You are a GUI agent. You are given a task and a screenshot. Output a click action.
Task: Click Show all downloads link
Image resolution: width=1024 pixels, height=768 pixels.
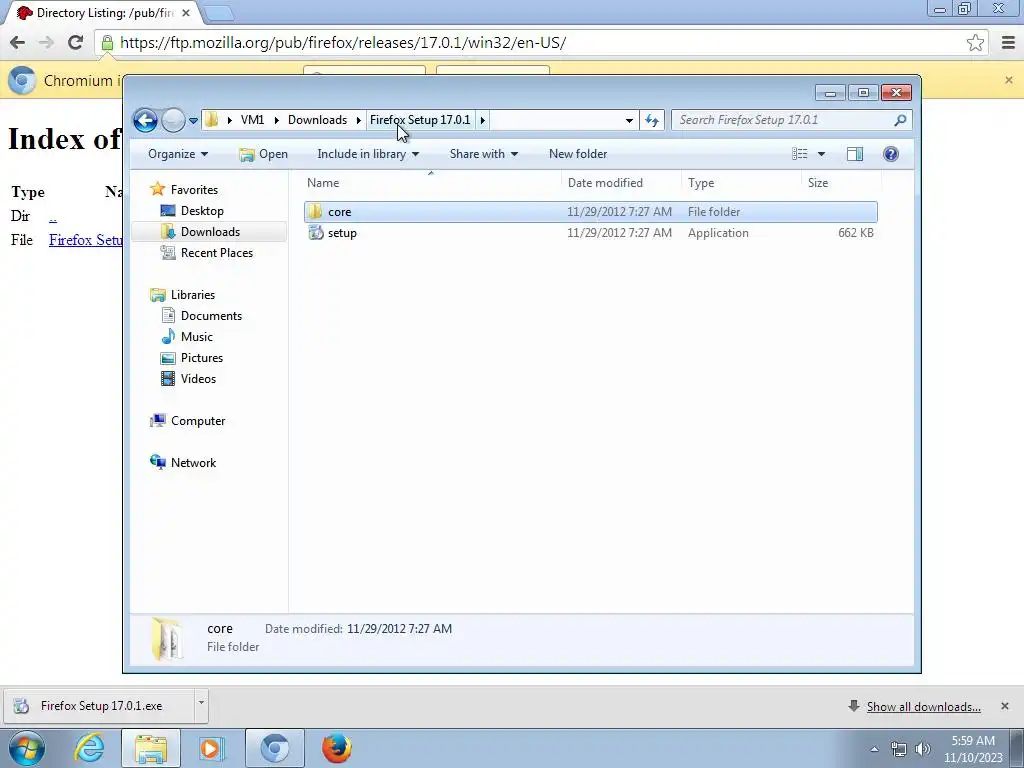pyautogui.click(x=923, y=707)
